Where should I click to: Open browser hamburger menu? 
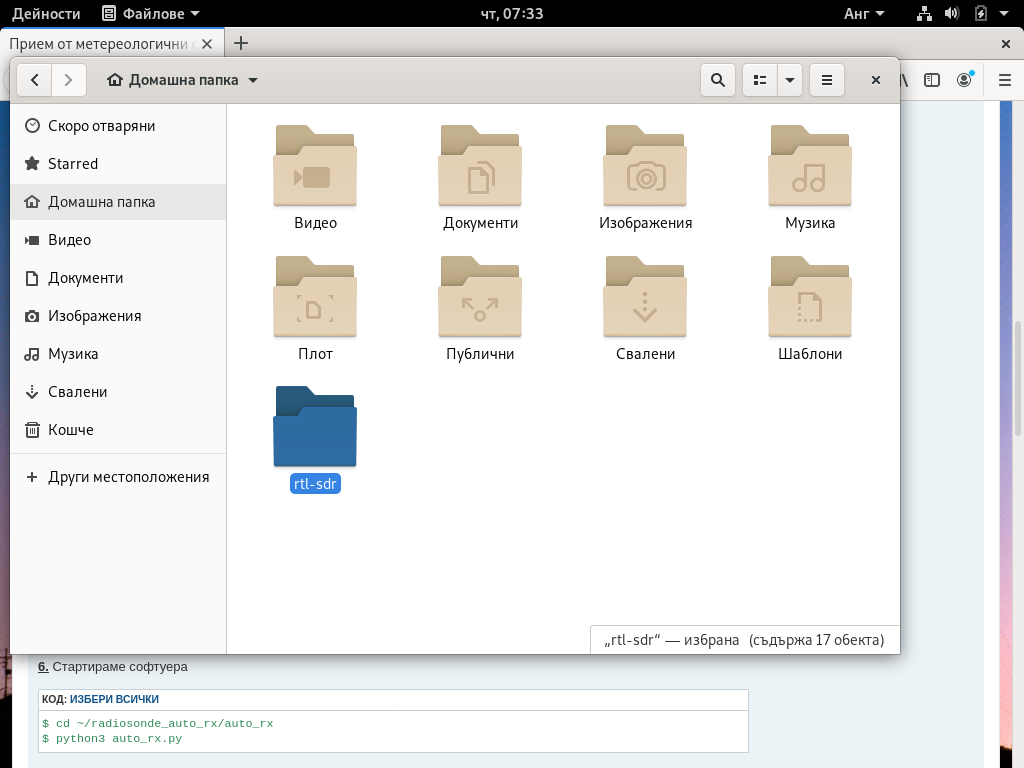point(1005,80)
